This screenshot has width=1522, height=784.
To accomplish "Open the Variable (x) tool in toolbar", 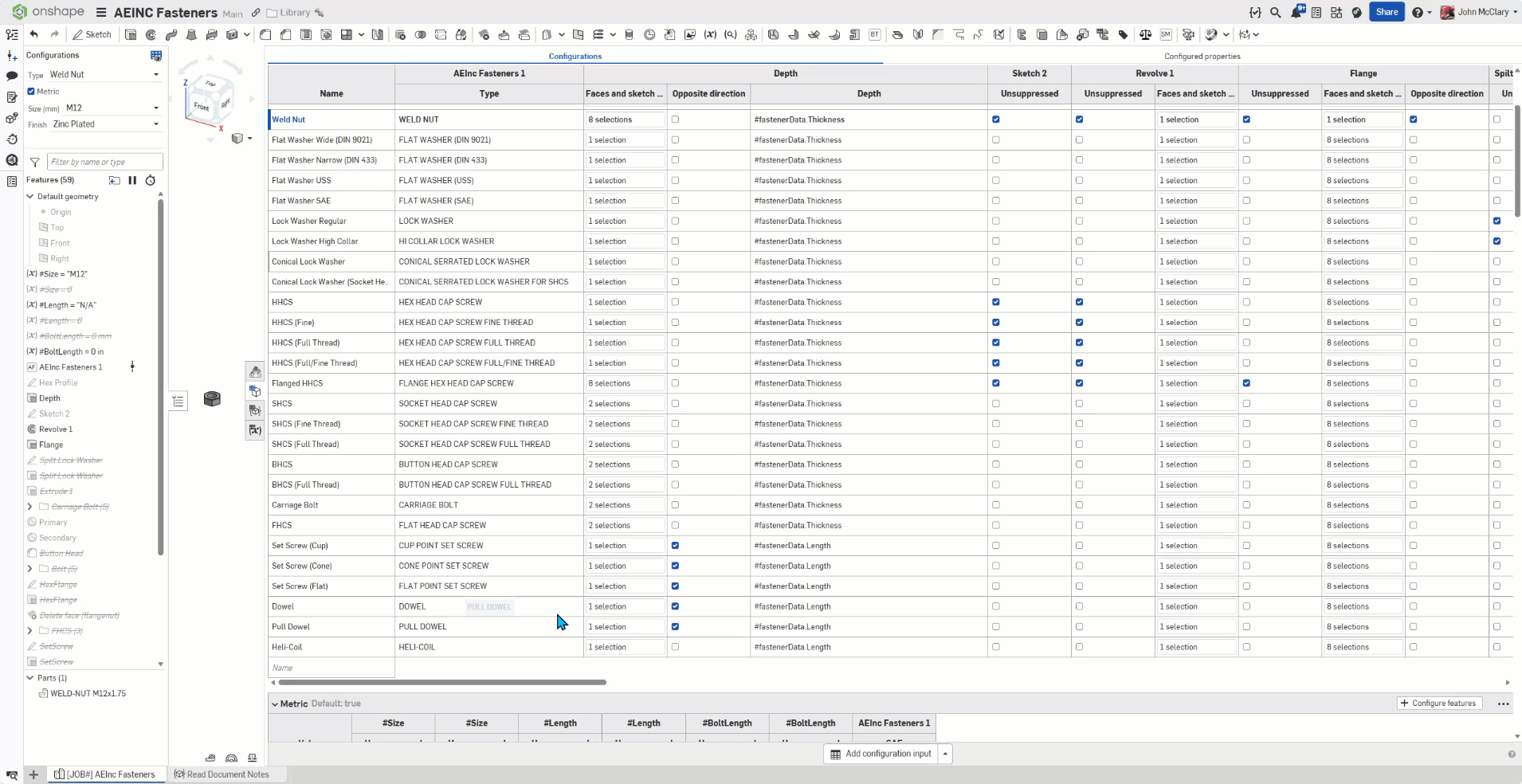I will point(710,34).
